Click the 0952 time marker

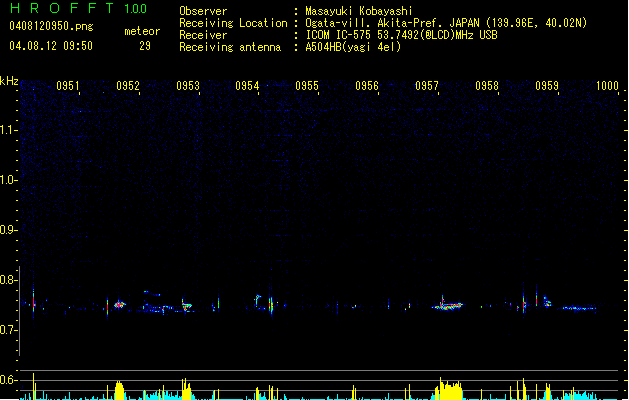[128, 86]
